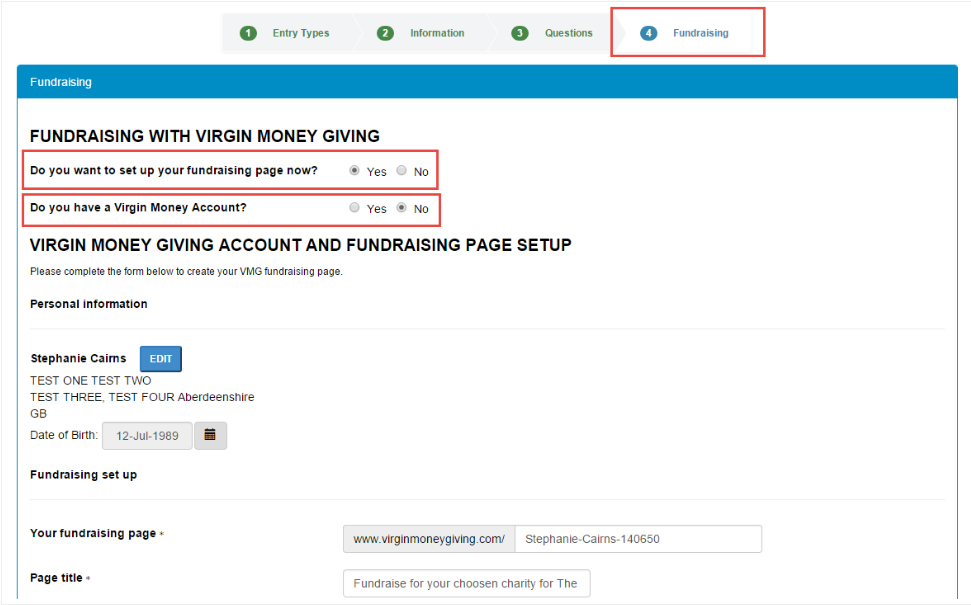Viewport: 971px width, 605px height.
Task: Click the Date of Birth label
Action: click(x=64, y=435)
